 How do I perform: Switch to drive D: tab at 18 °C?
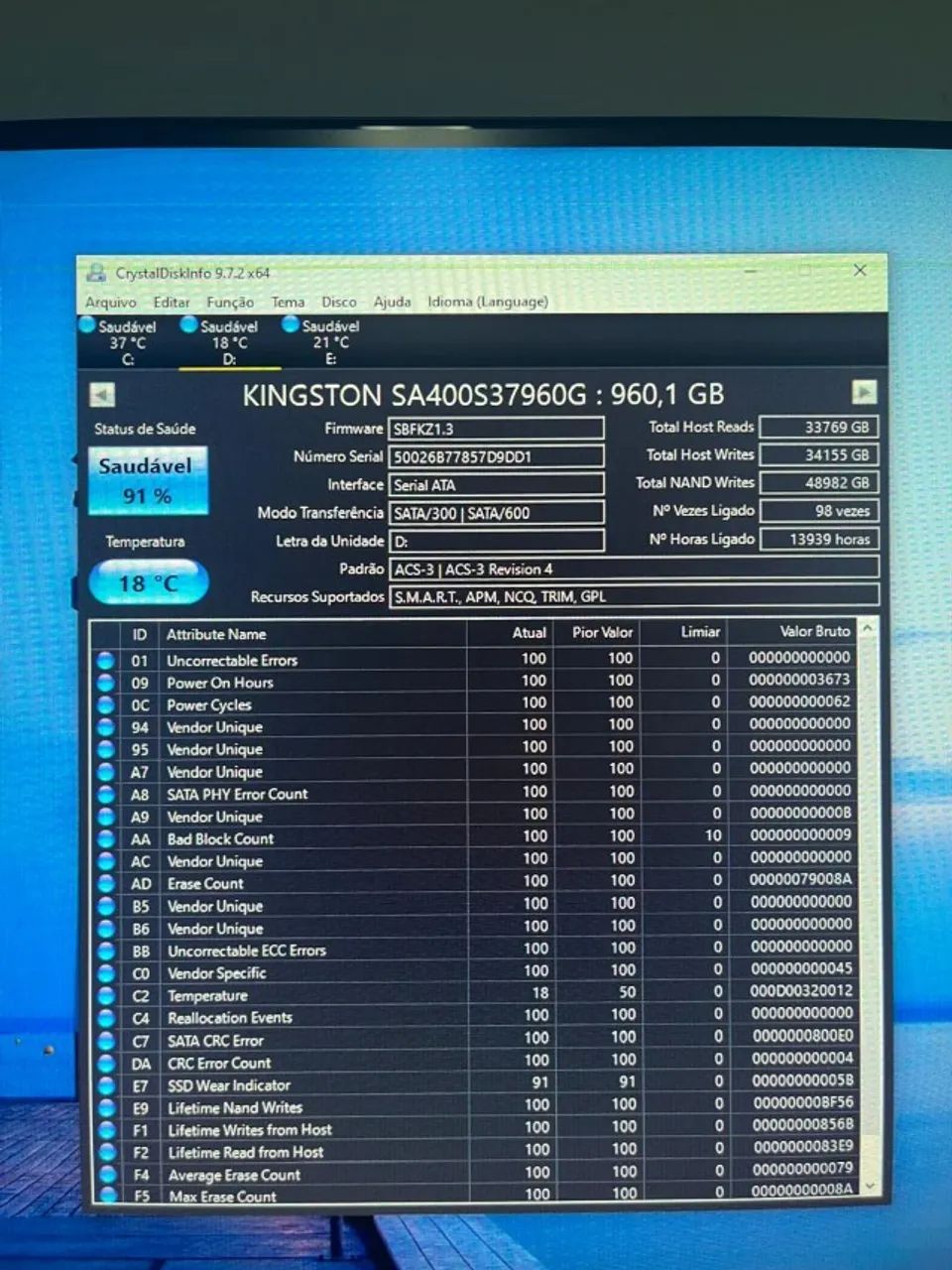coord(229,342)
